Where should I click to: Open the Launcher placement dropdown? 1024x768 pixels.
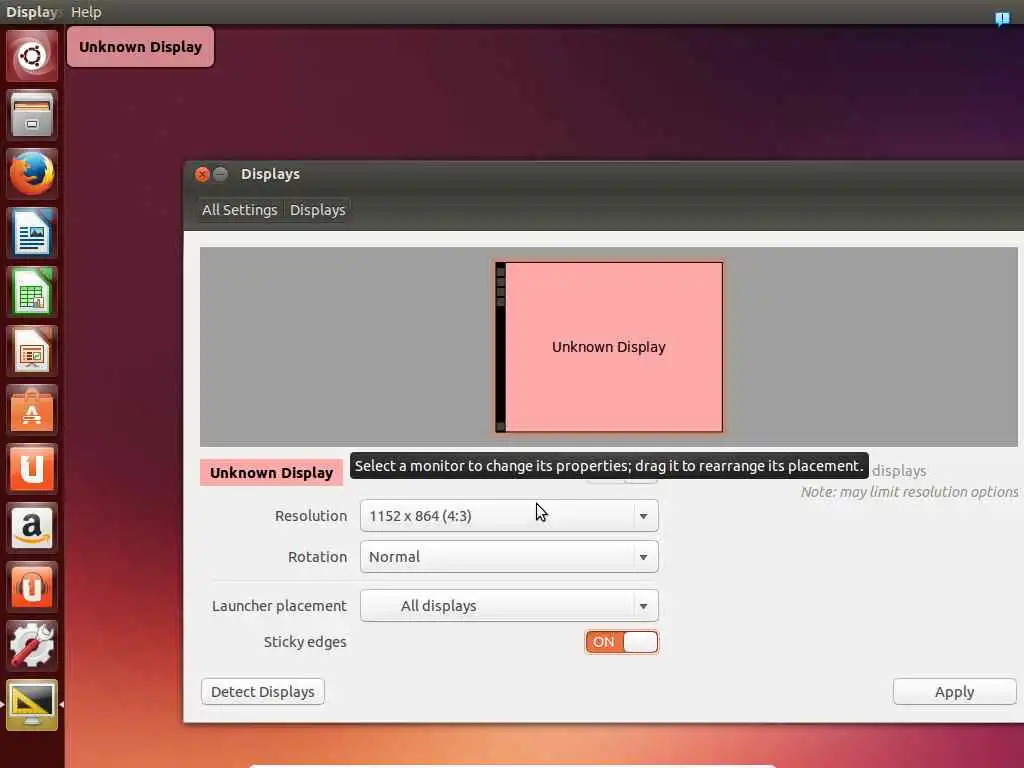click(509, 606)
